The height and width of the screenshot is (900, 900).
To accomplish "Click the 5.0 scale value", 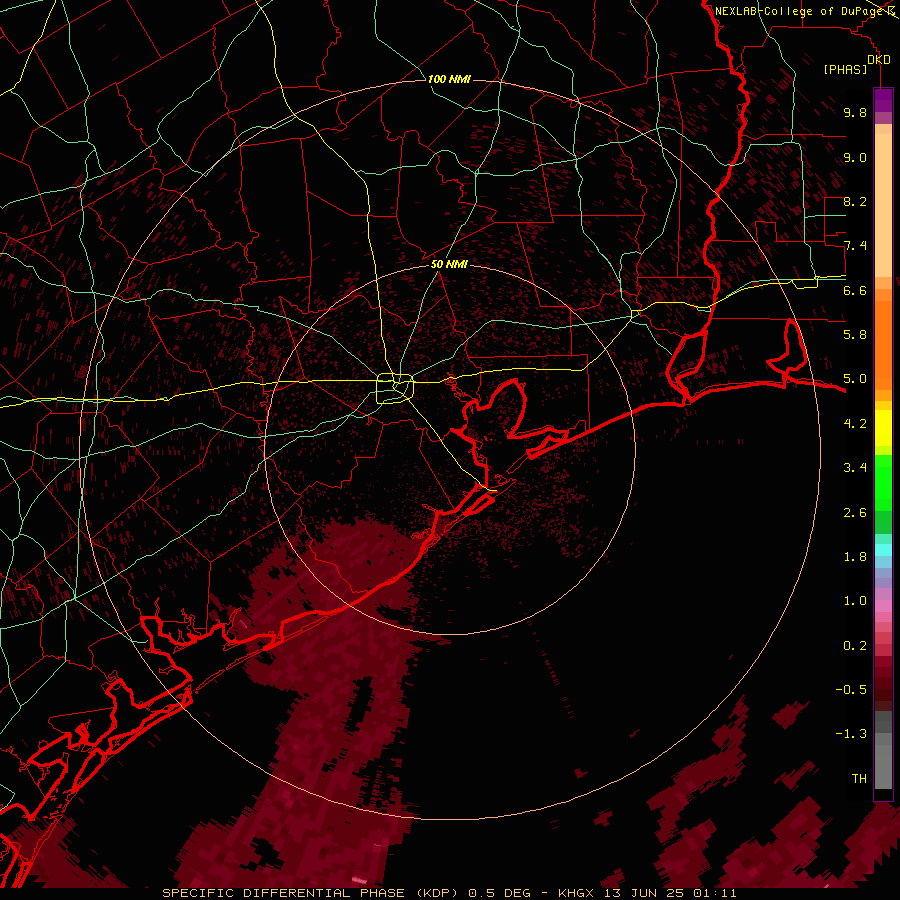I will pyautogui.click(x=855, y=379).
